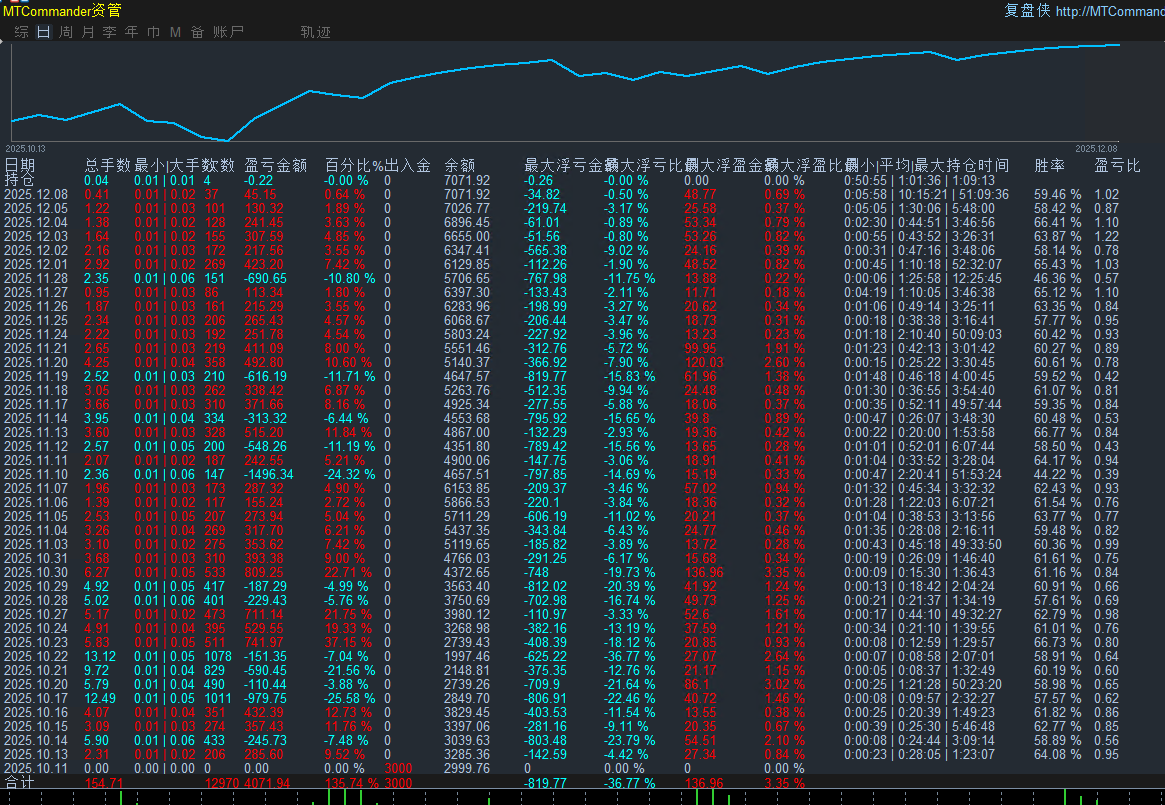The image size is (1165, 805).
Task: Click the 合计 totals row
Action: (19, 782)
